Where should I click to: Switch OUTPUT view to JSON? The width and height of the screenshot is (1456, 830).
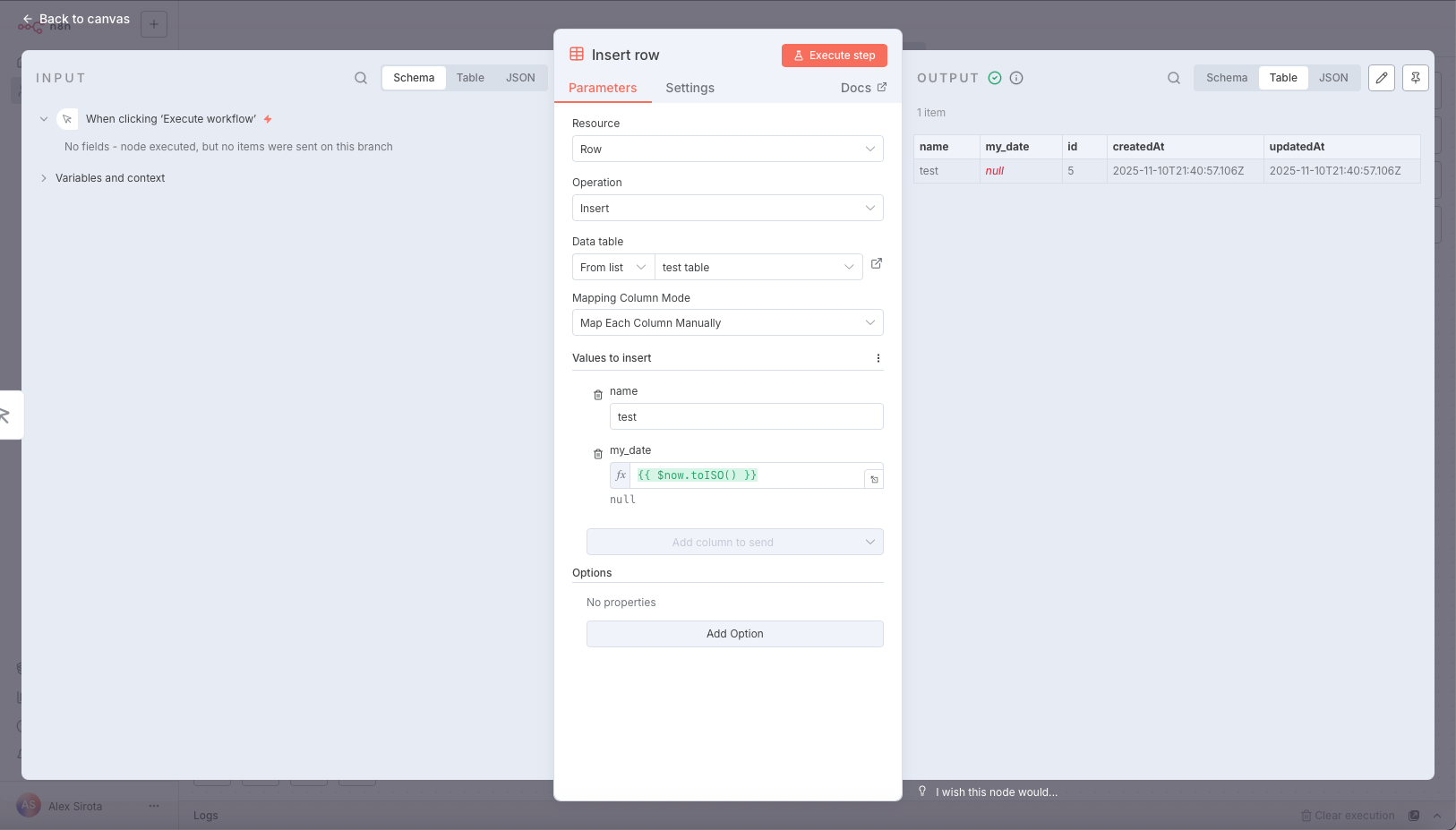click(x=1333, y=78)
